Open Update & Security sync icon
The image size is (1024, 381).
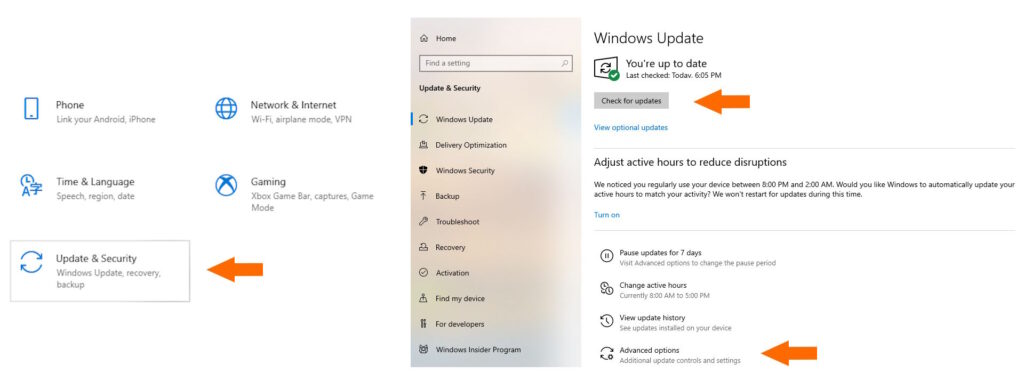click(x=31, y=262)
